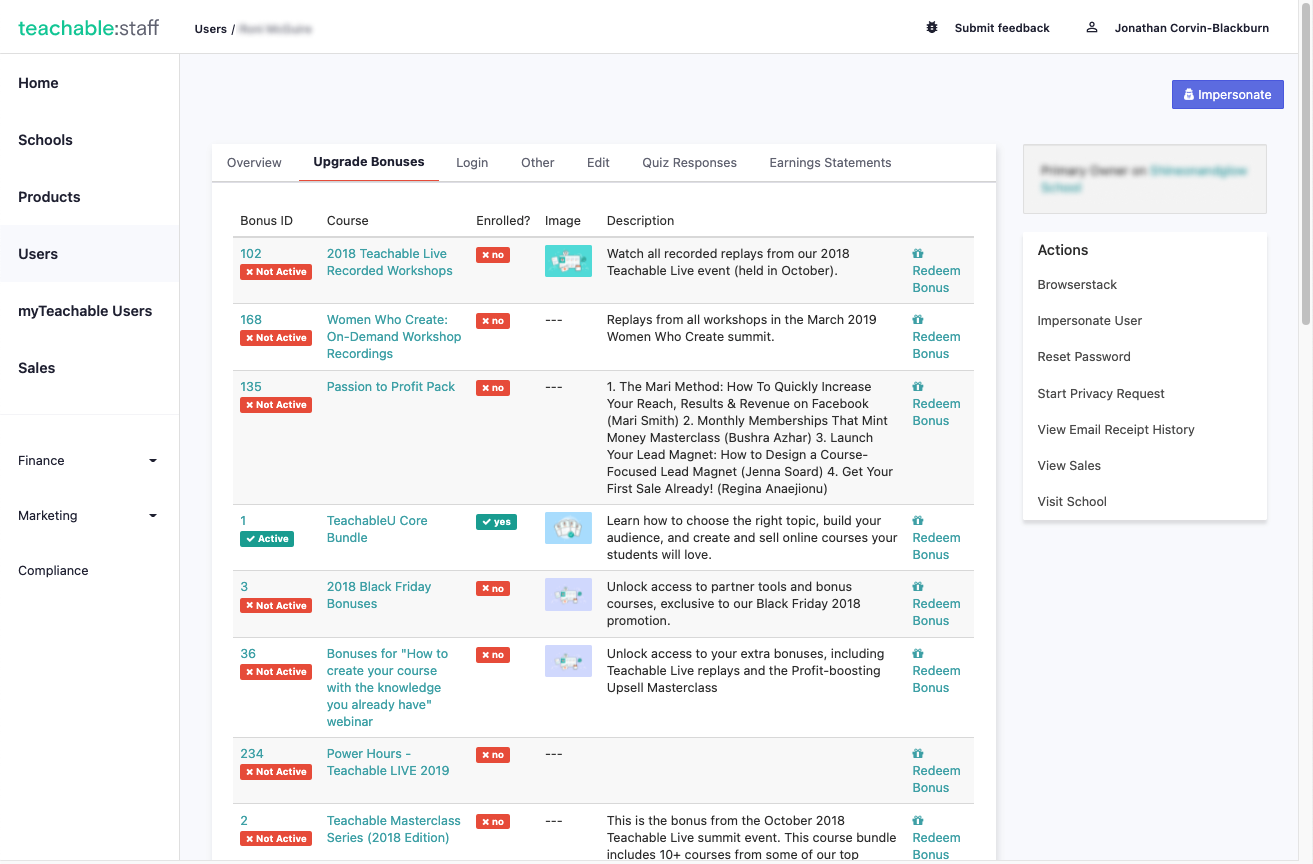Click Impersonate User action
The image size is (1313, 864).
(1089, 321)
